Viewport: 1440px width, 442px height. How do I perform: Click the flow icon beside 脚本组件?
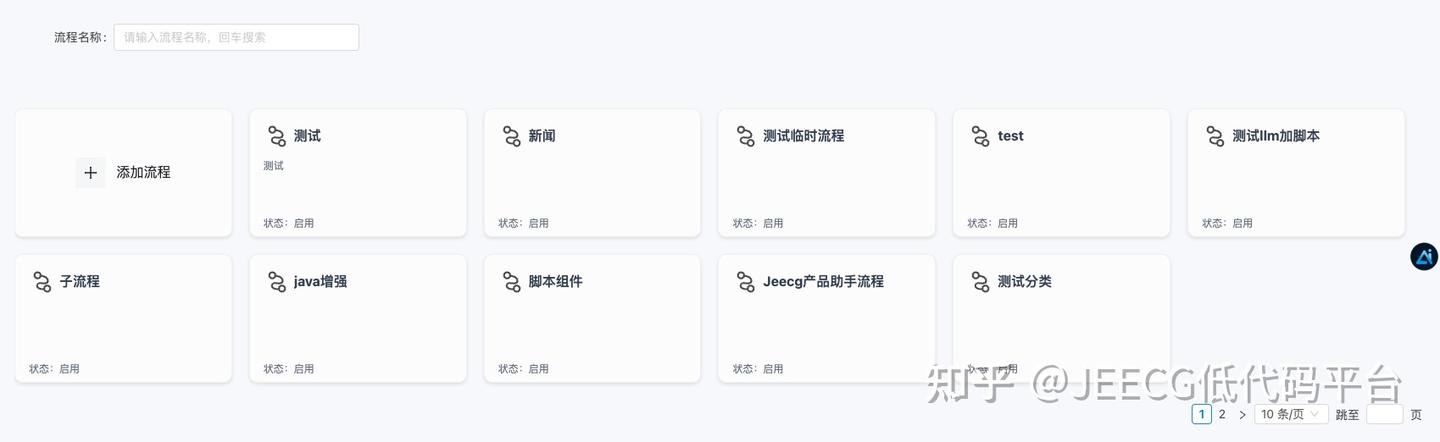coord(512,282)
